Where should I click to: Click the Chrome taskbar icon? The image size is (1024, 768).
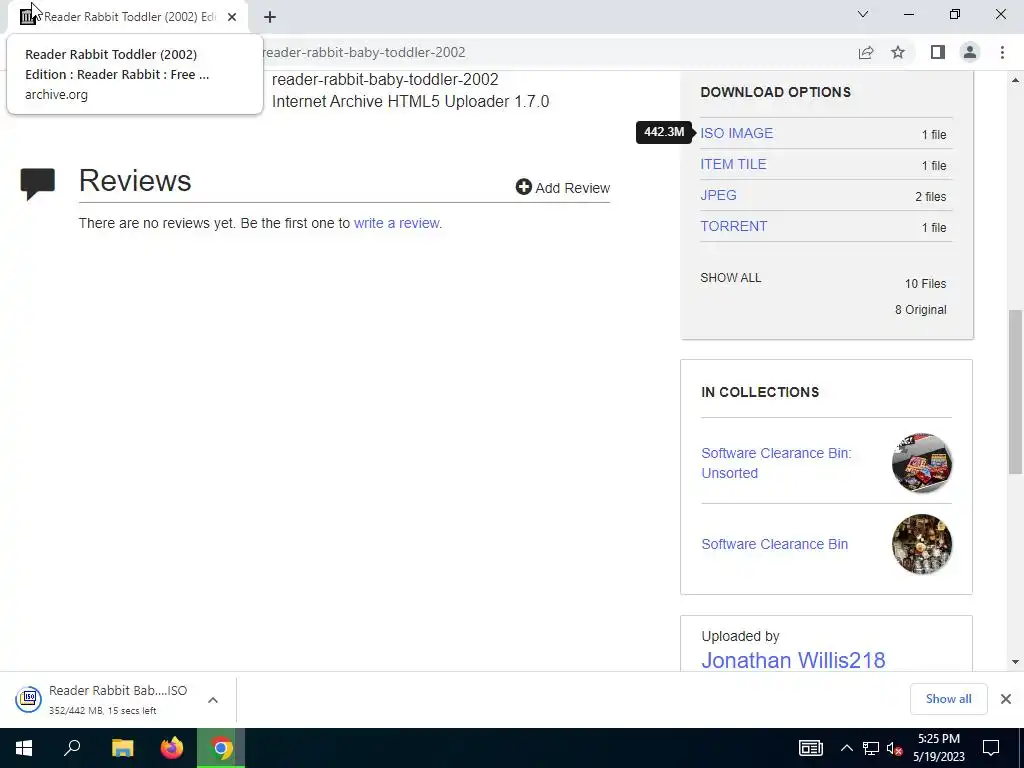pos(221,748)
